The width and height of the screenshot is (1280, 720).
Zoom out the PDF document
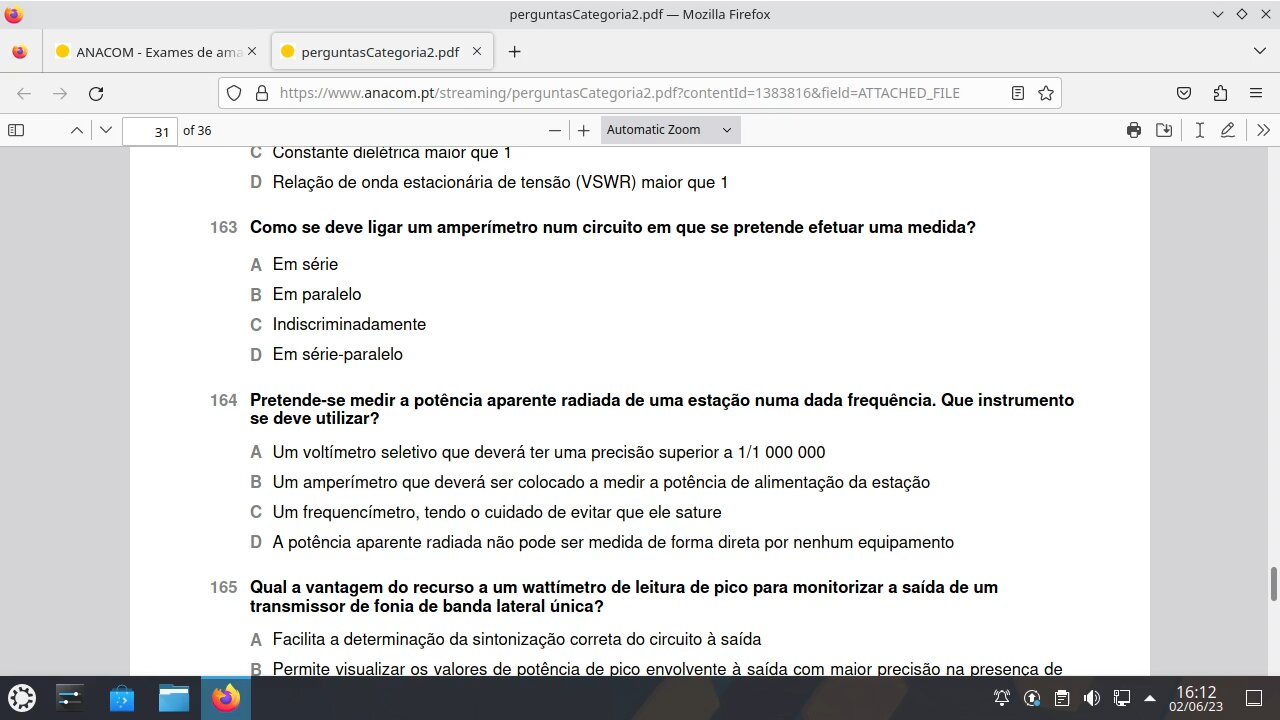[x=555, y=130]
